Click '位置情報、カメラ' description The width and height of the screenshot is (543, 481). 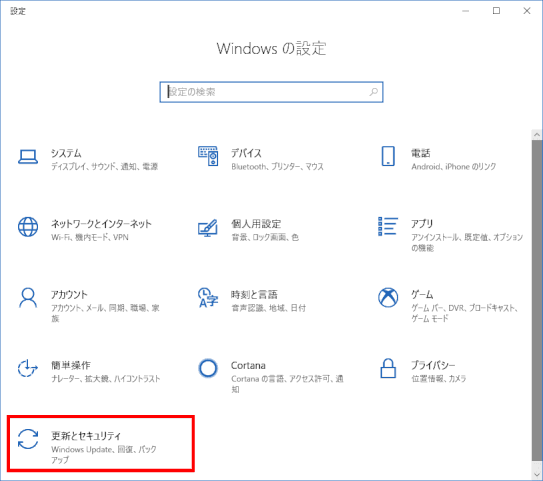click(x=438, y=378)
